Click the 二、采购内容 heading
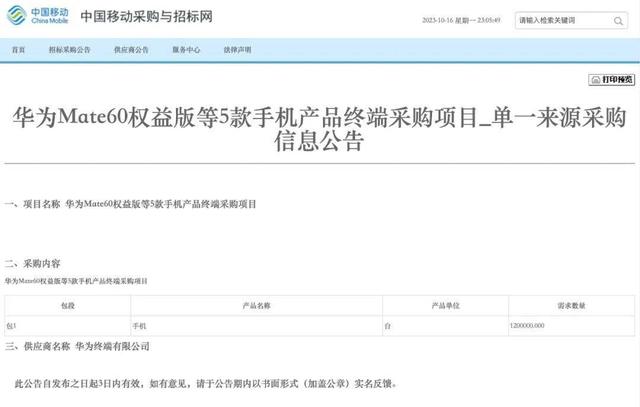 pos(33,264)
